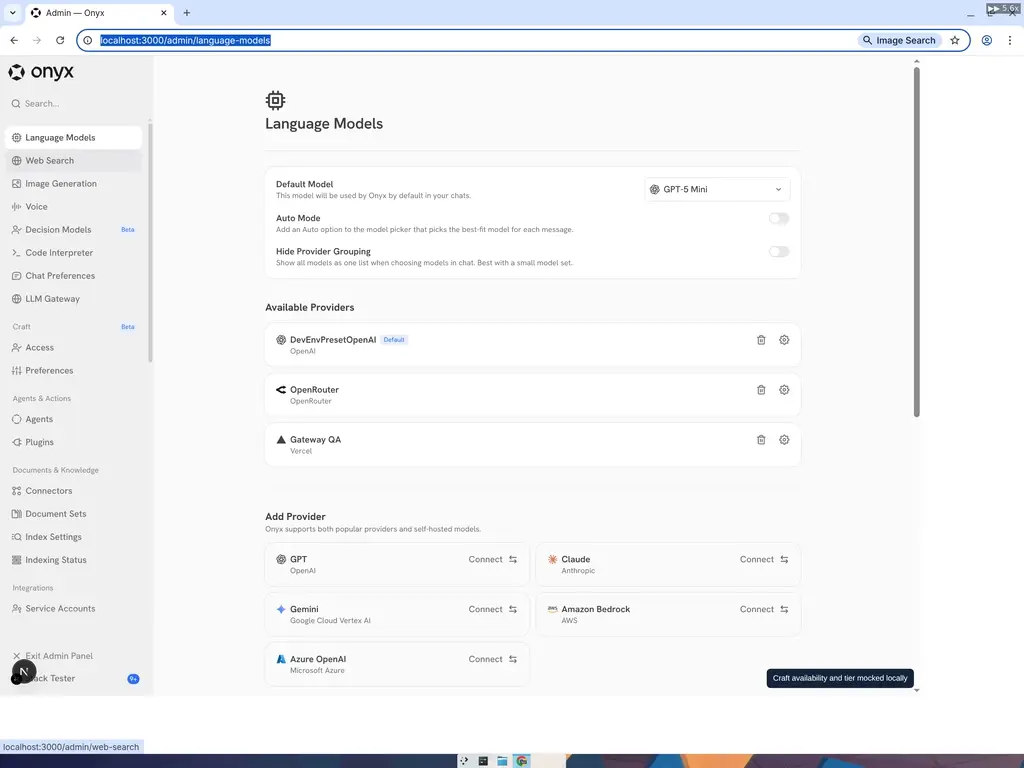Bookmark this page with the star
The height and width of the screenshot is (768, 1024).
(x=955, y=40)
